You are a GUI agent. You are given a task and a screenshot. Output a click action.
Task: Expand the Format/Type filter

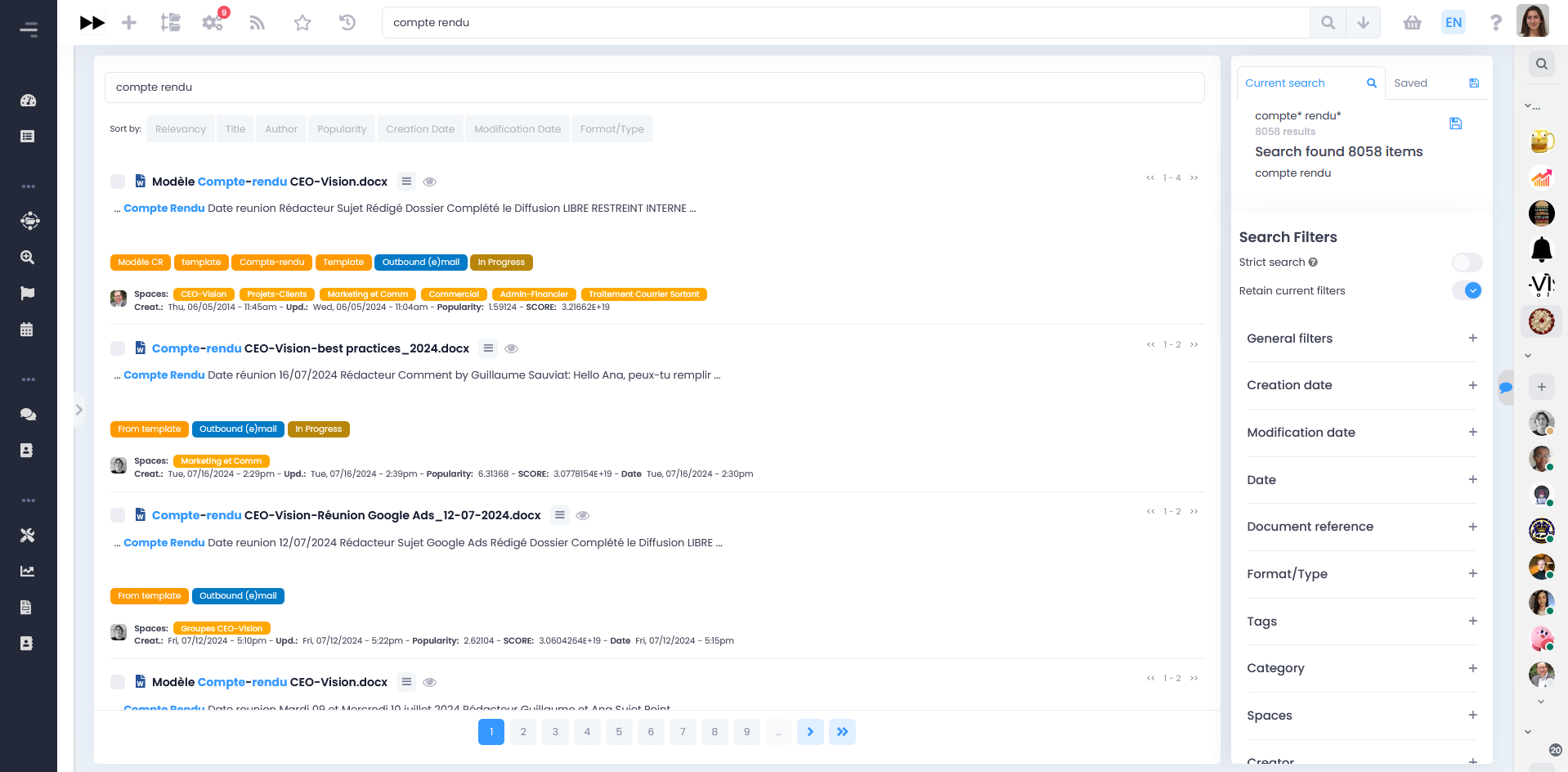click(x=1473, y=574)
